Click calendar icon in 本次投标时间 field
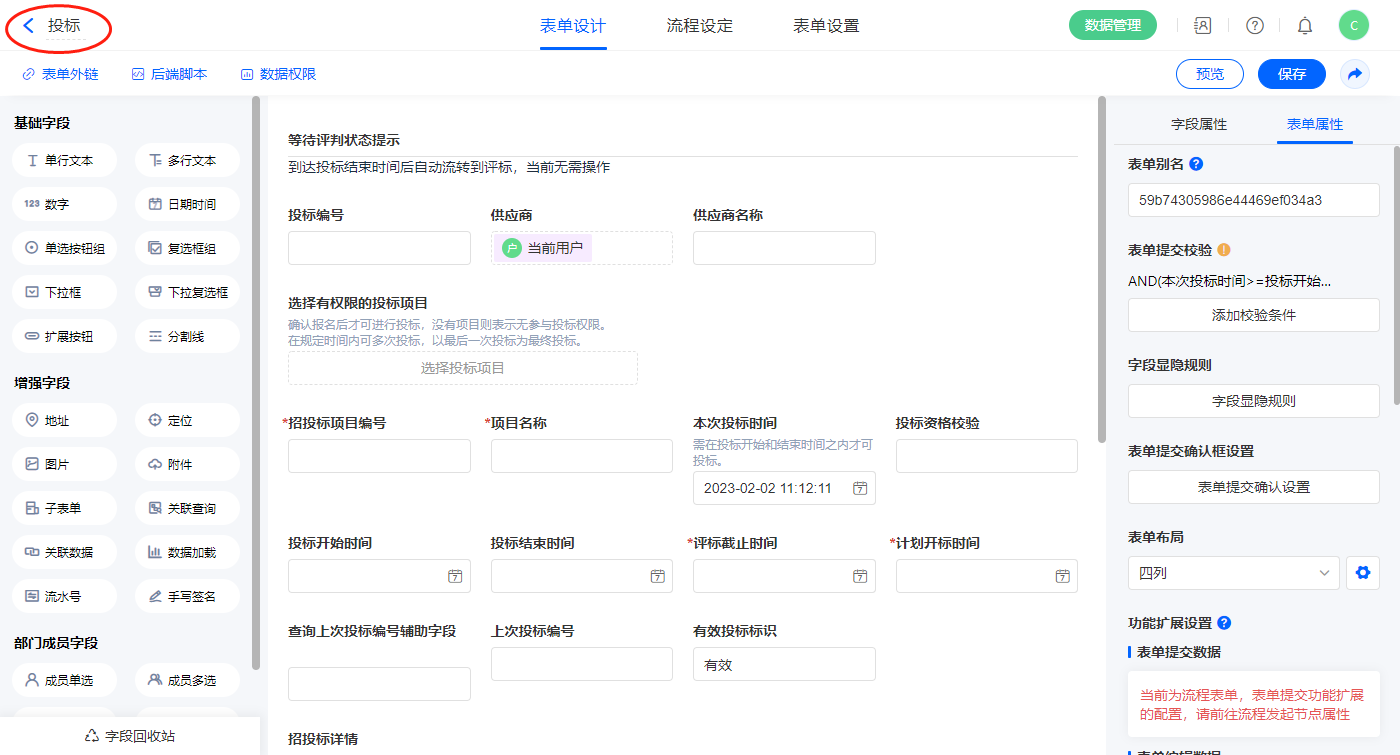 859,488
